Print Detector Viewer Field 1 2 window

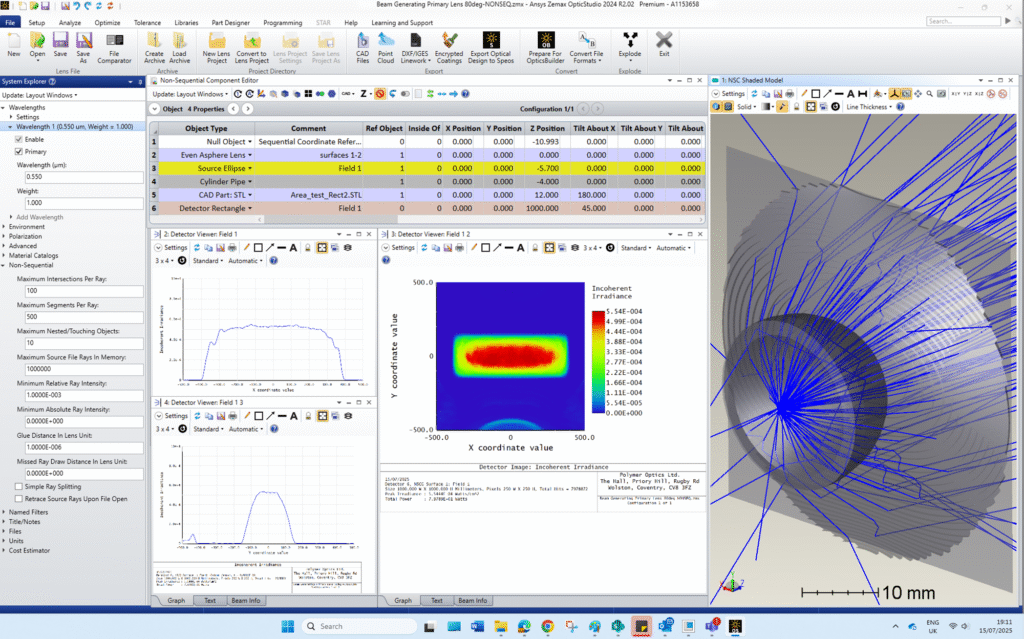[x=459, y=248]
